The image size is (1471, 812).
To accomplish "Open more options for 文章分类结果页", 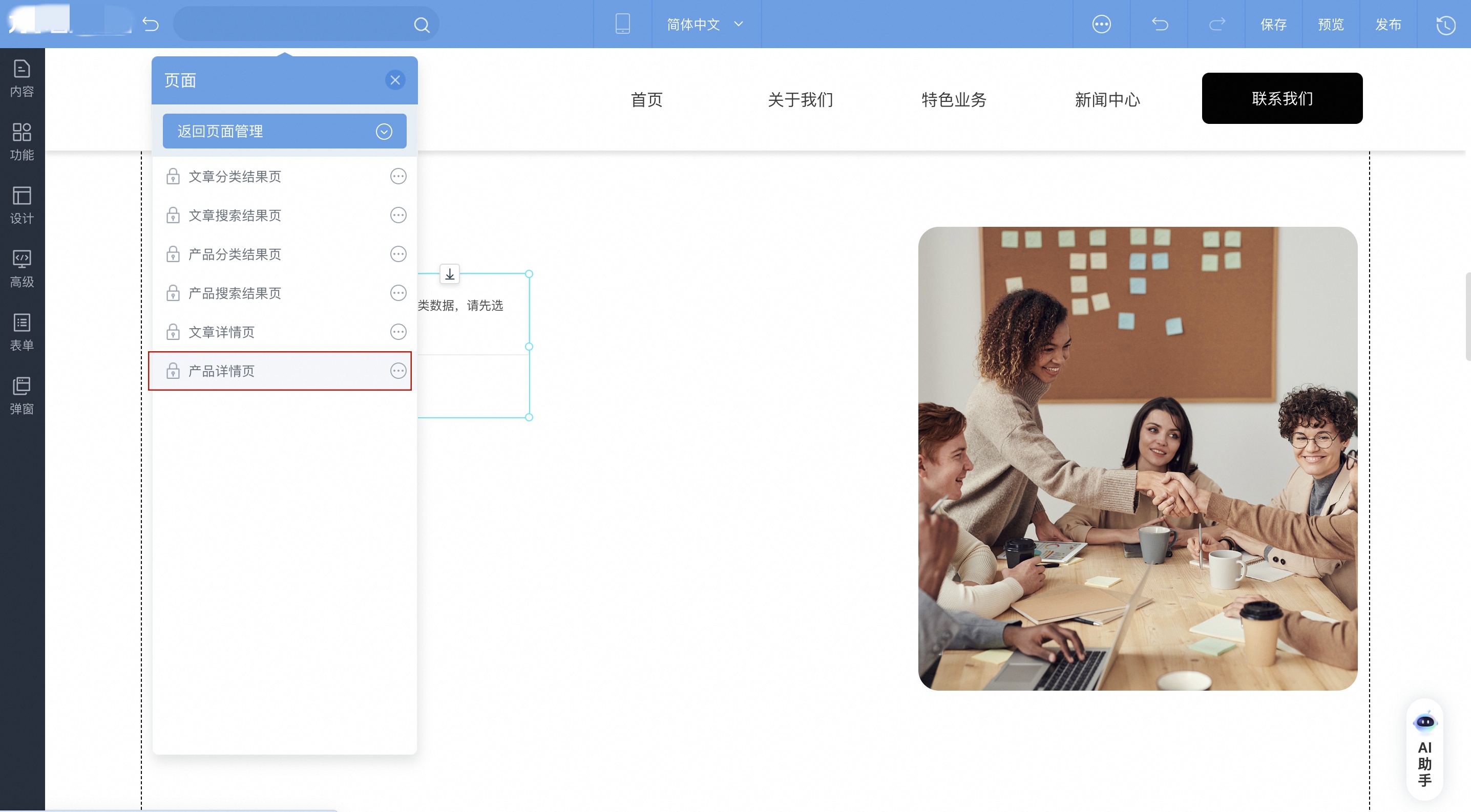I will [x=398, y=176].
